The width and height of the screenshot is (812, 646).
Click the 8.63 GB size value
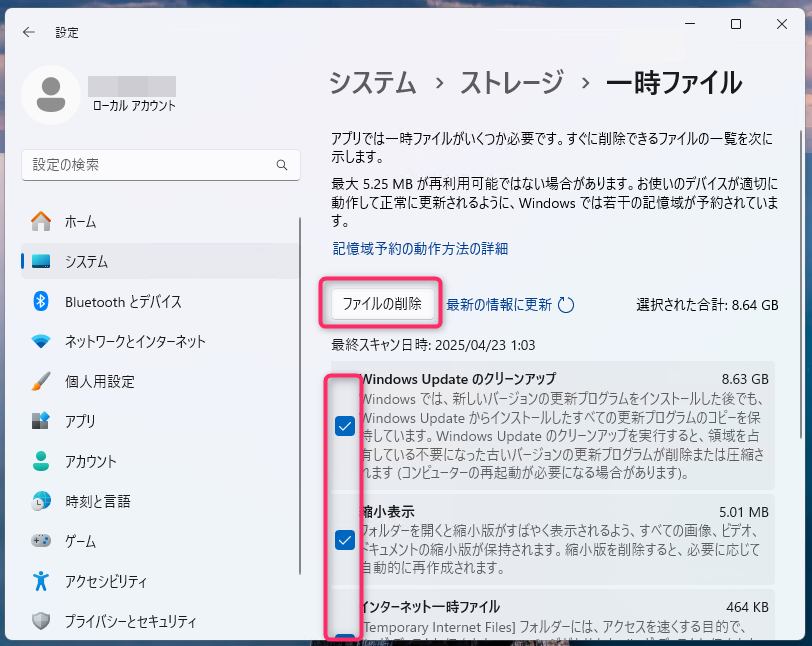click(745, 379)
